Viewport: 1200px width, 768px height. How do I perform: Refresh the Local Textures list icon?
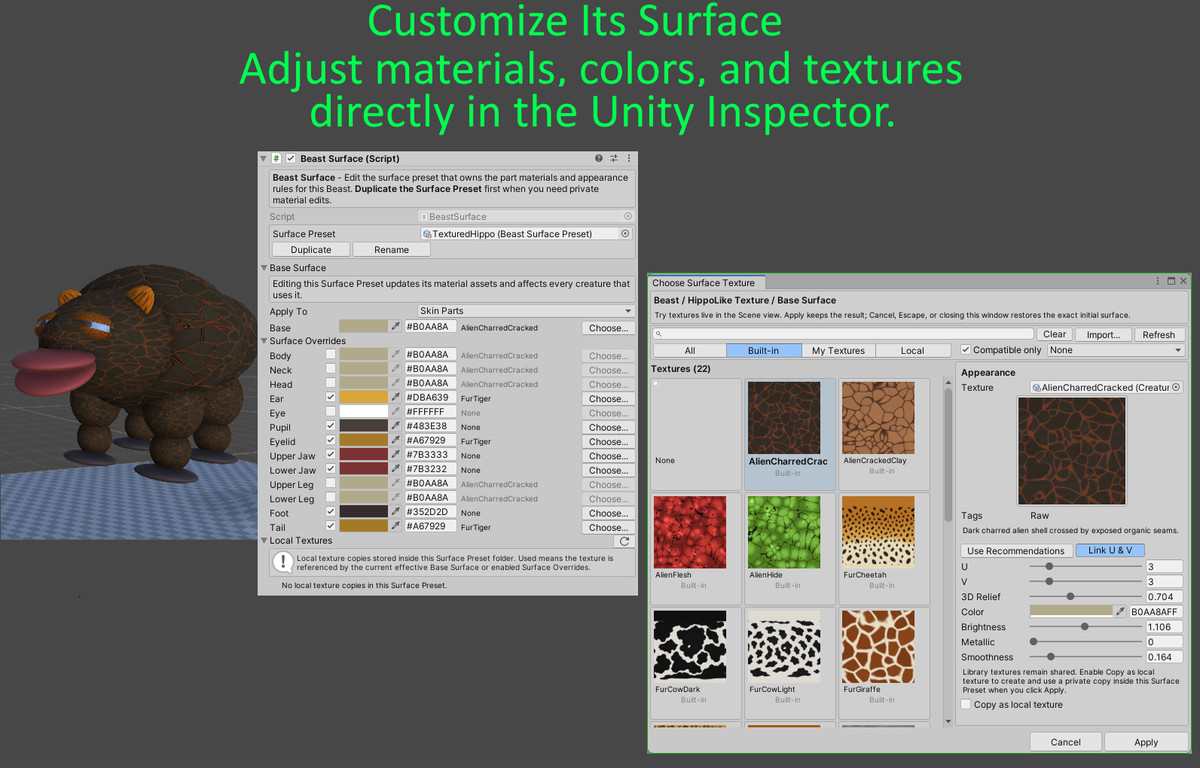[x=624, y=541]
